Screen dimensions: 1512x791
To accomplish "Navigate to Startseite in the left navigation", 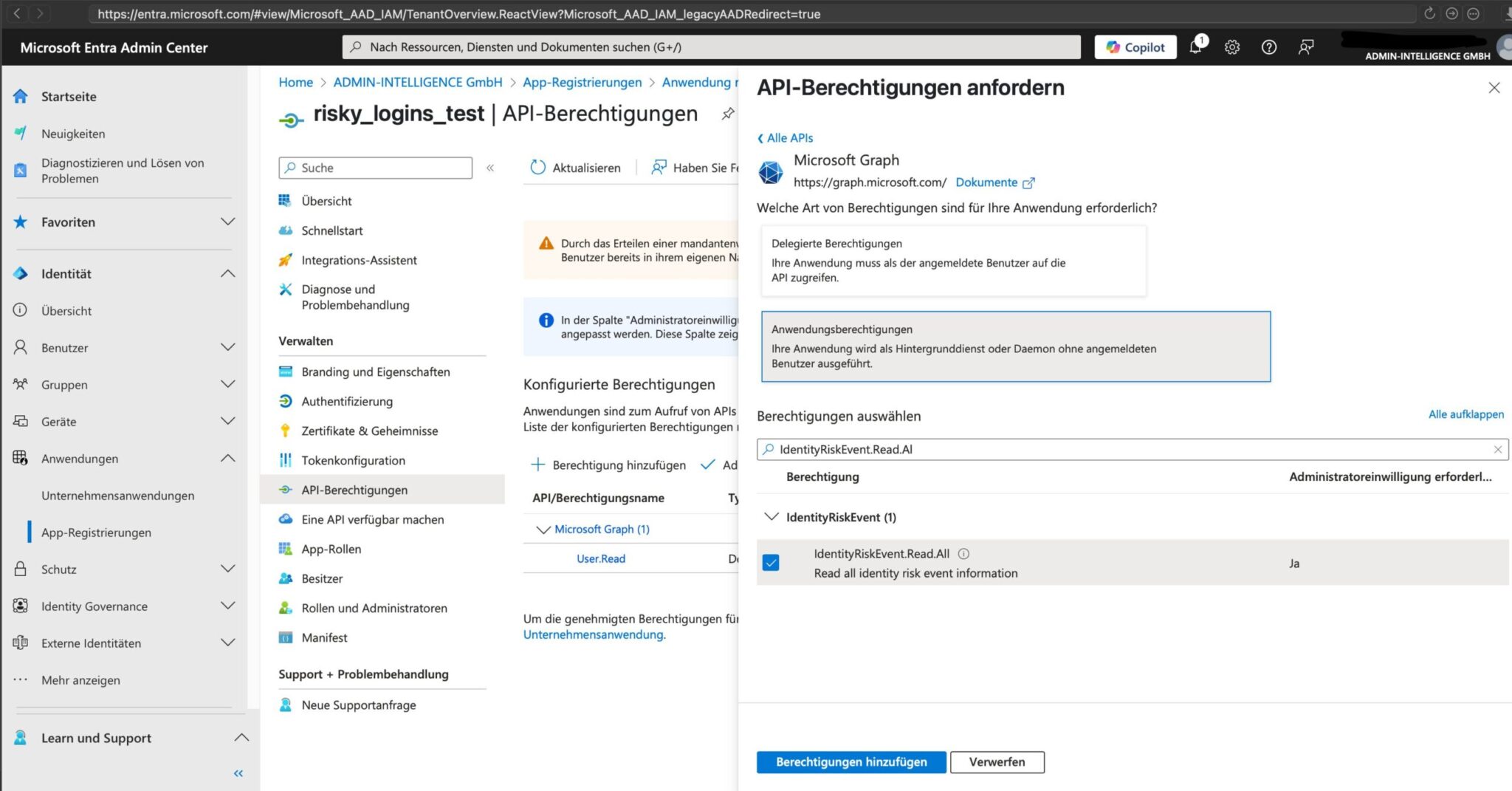I will point(69,96).
